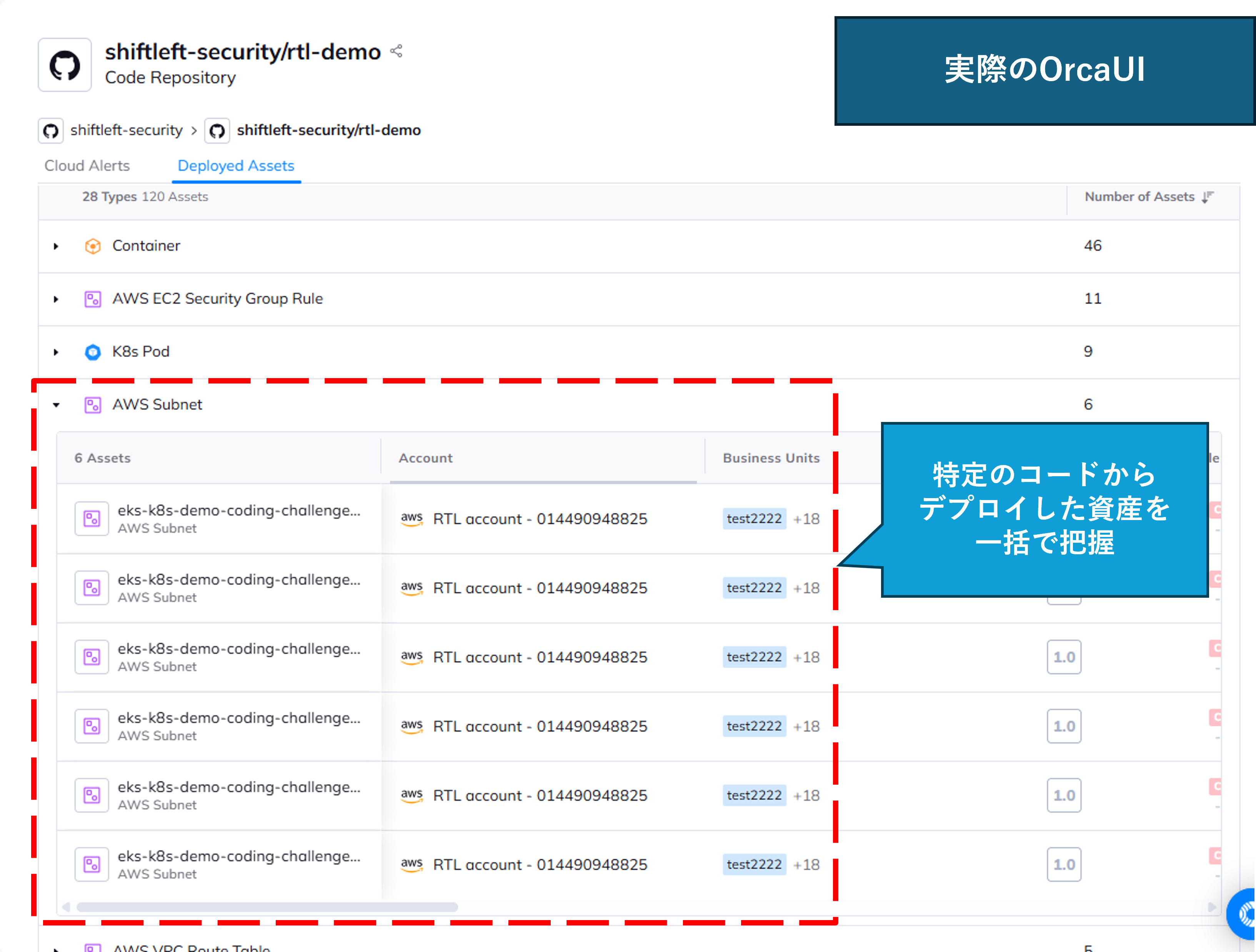Click the GitHub icon beside shiftleft-security breadcrumb
The height and width of the screenshot is (952, 1256).
51,131
